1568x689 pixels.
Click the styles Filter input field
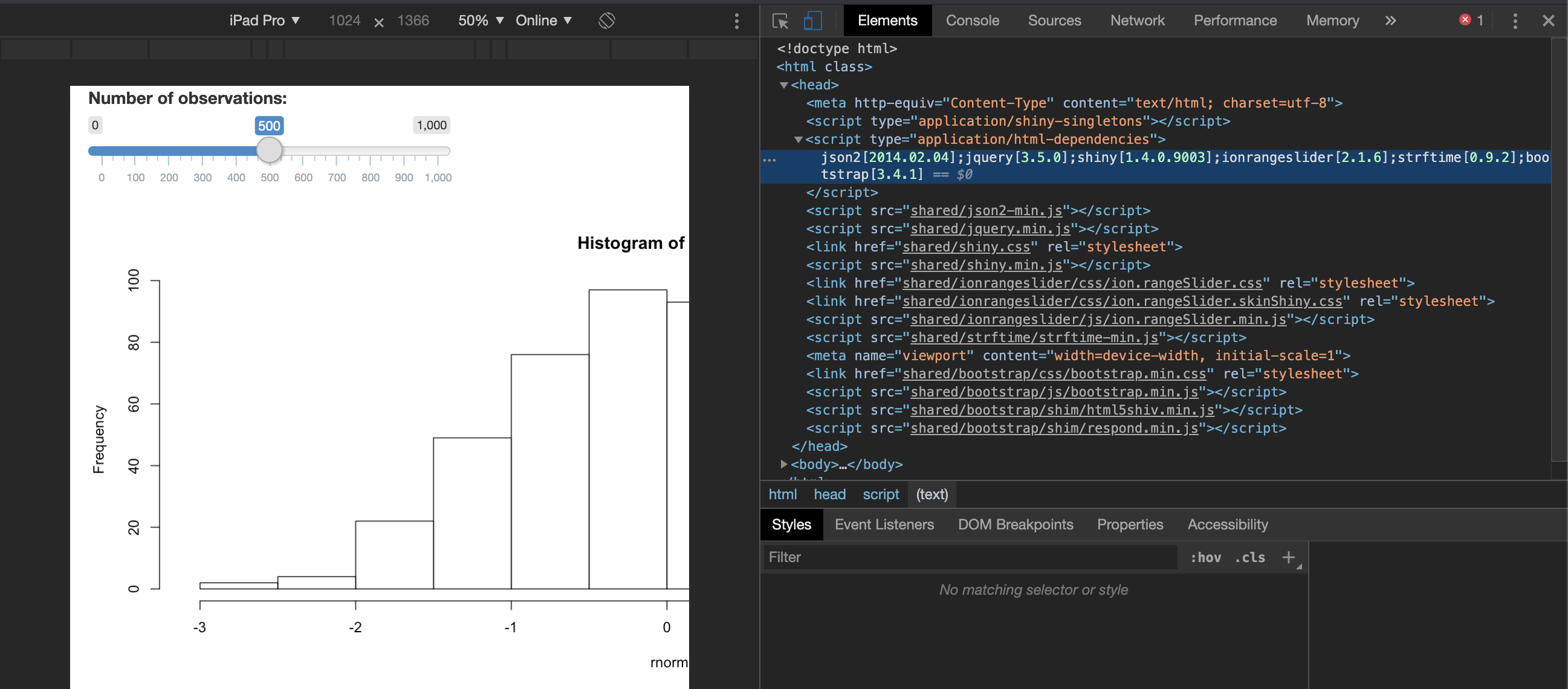[x=970, y=557]
